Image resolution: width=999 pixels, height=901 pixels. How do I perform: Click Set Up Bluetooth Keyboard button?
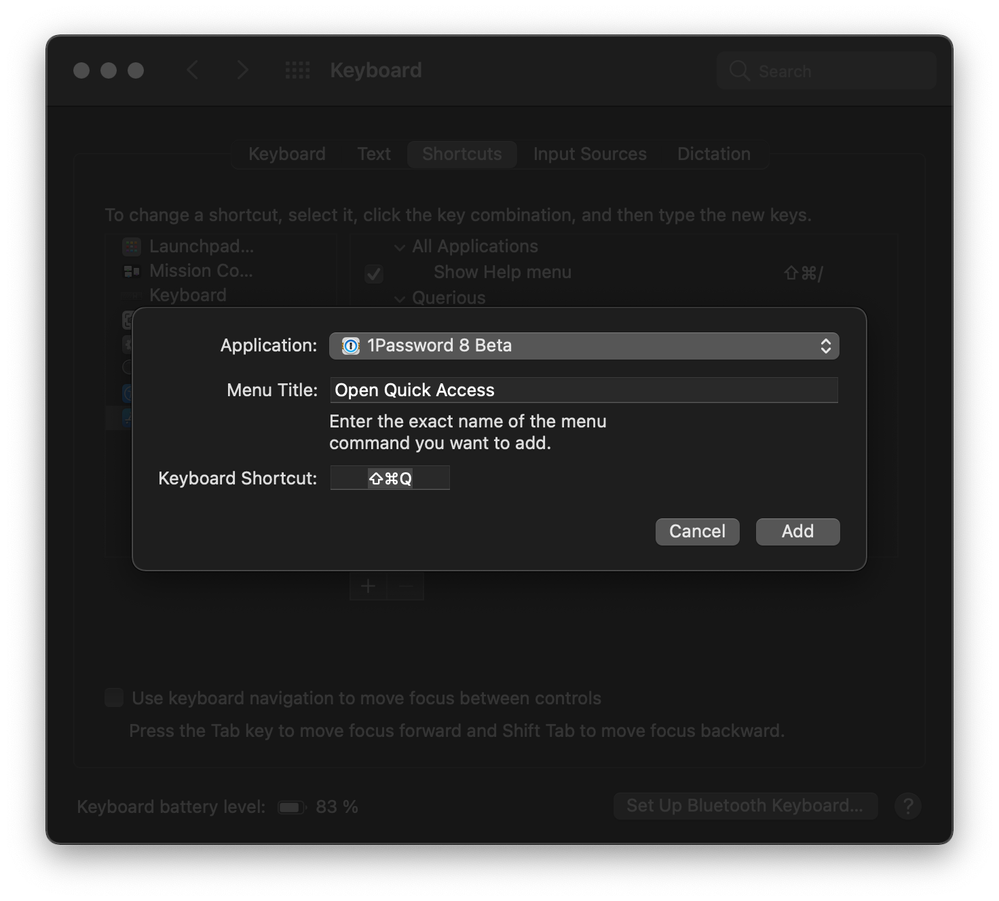click(745, 806)
